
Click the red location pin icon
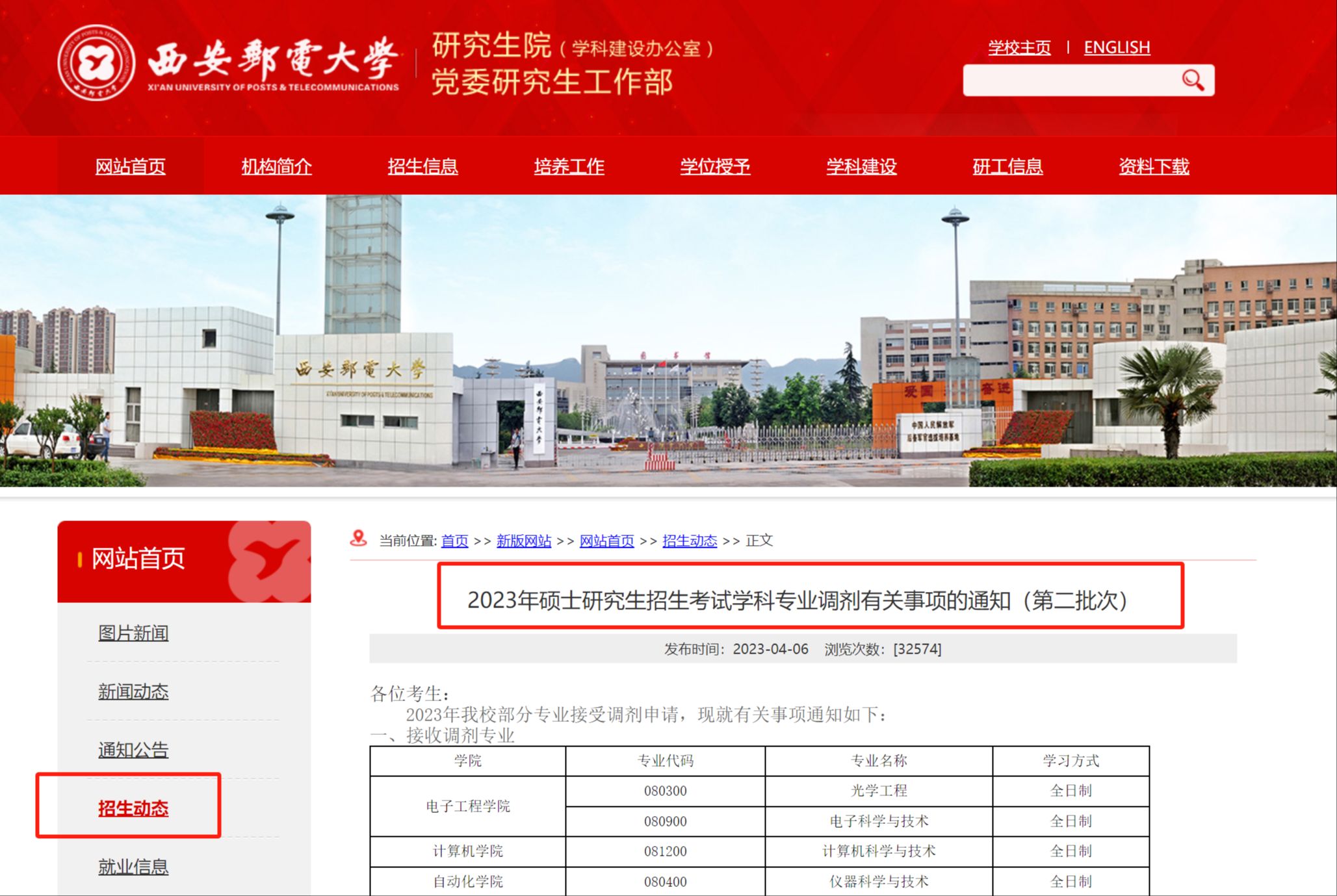[358, 539]
